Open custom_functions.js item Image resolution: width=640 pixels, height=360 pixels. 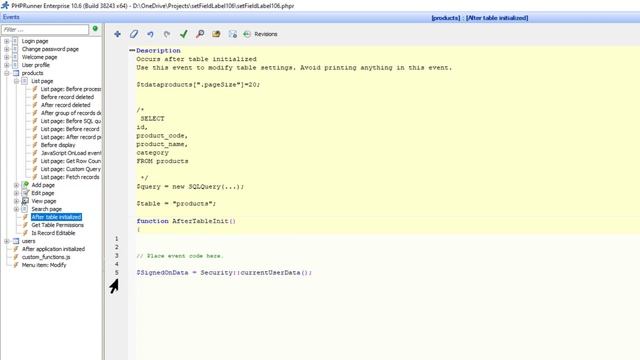tap(46, 257)
